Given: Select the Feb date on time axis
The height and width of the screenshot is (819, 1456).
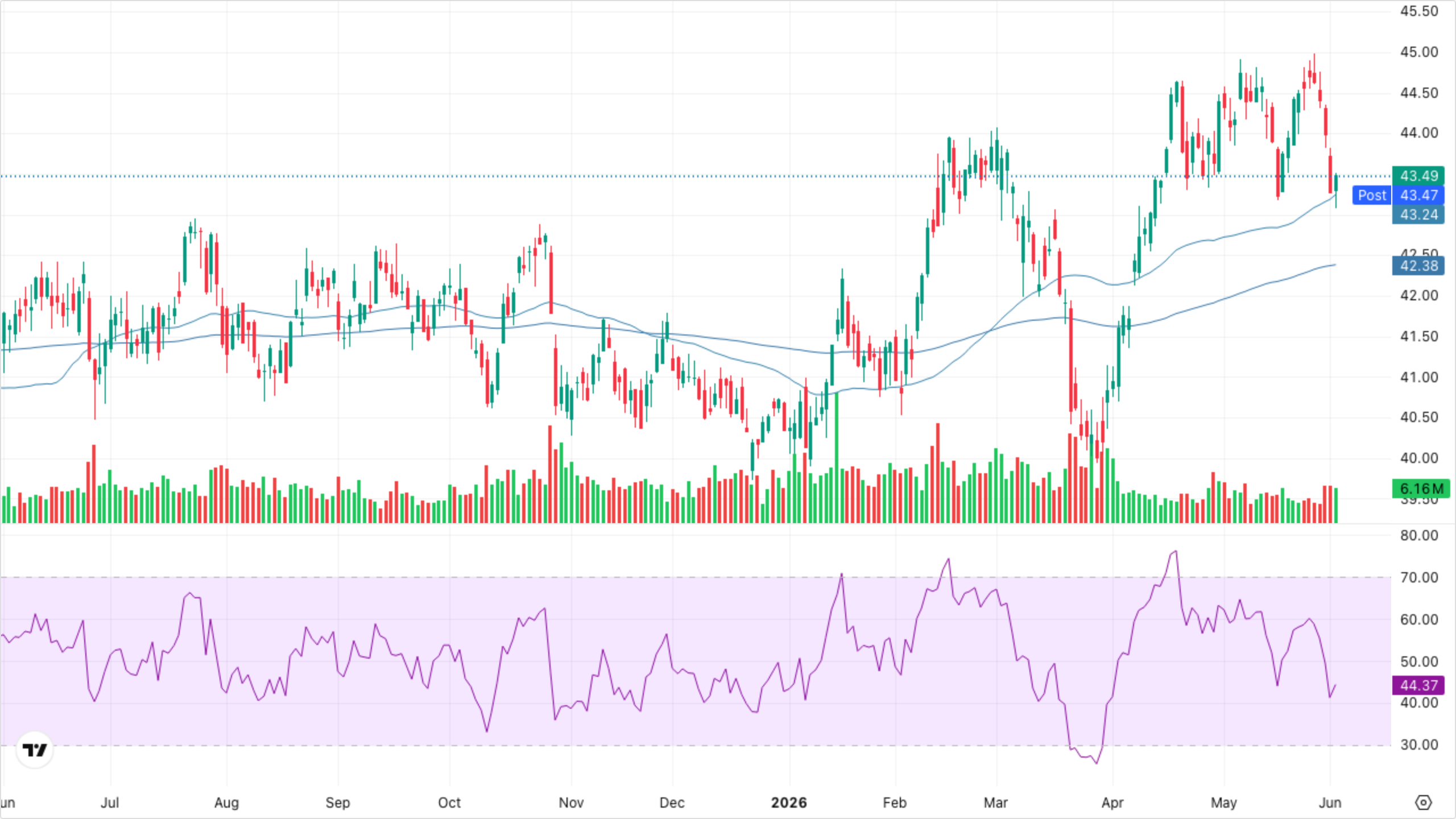Looking at the screenshot, I should click(895, 803).
